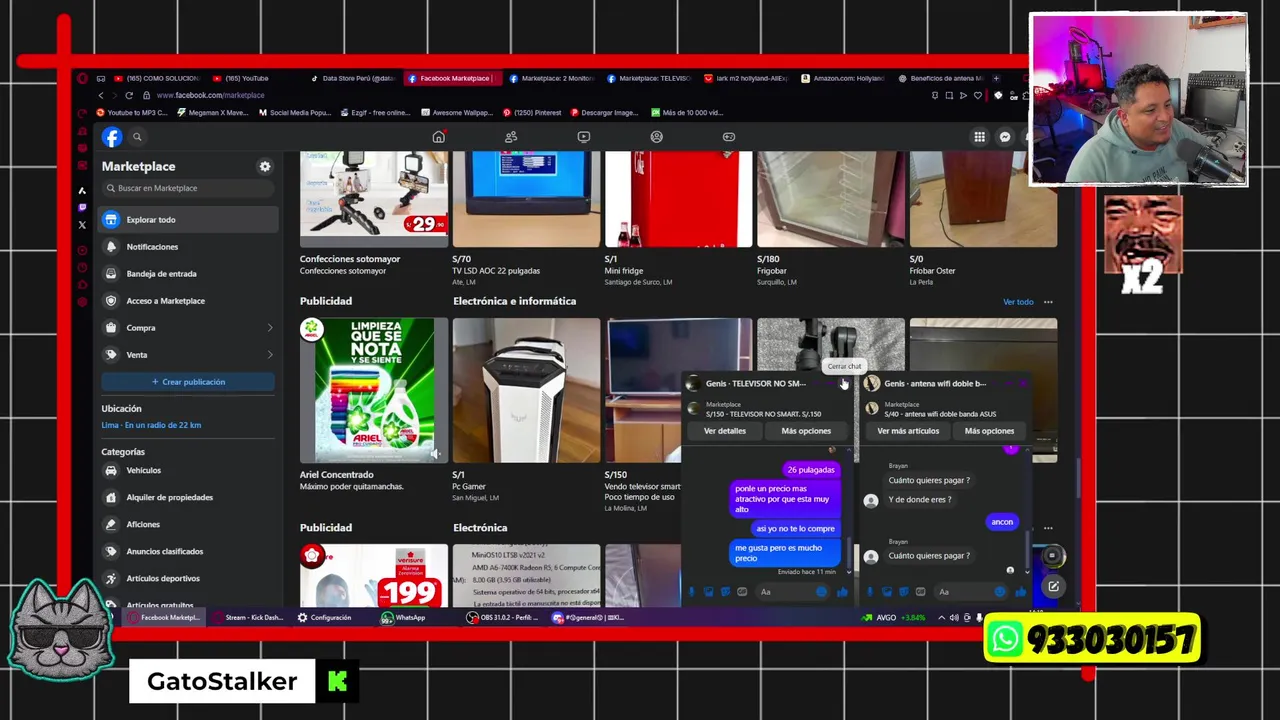Click Ver más artículos button
The width and height of the screenshot is (1280, 720).
tap(908, 431)
